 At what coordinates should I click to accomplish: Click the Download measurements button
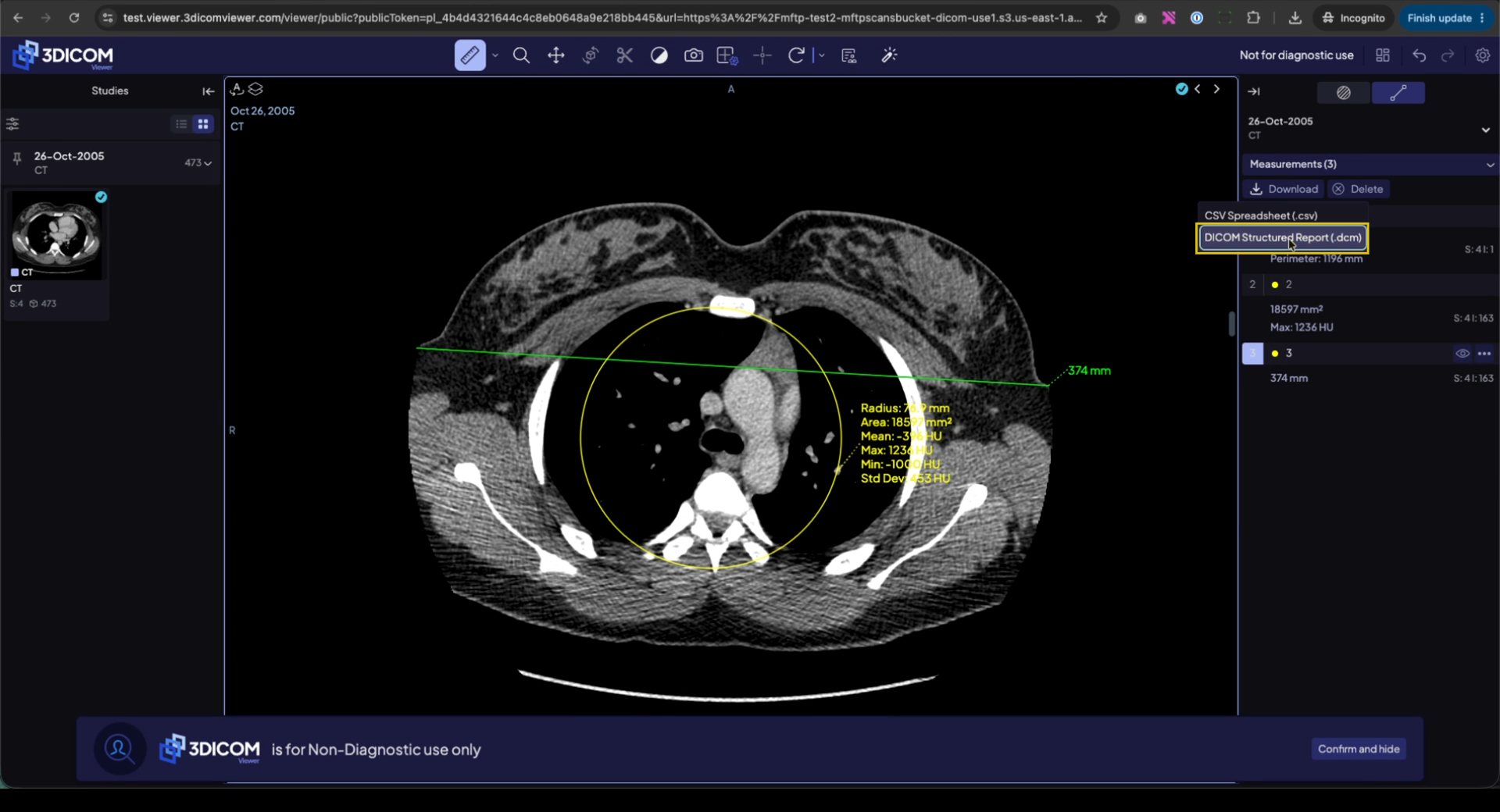(1284, 189)
